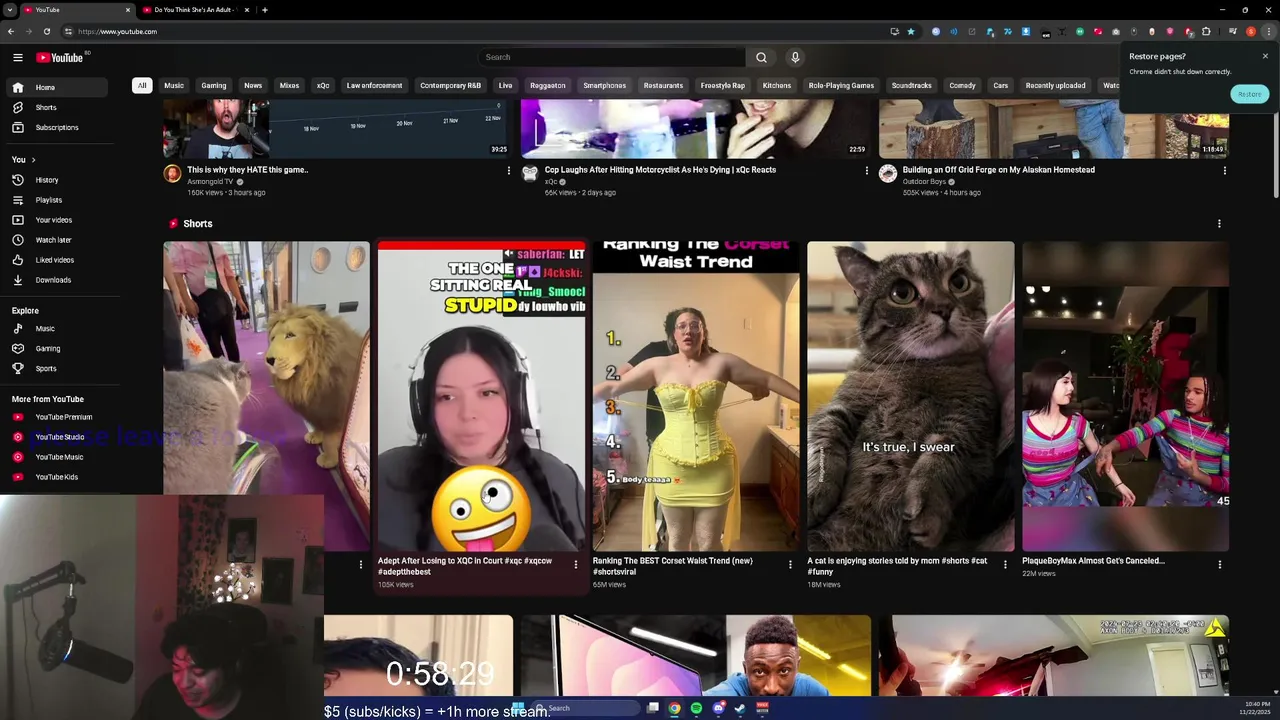
Task: Open options for Corset Waist Trend short
Action: pyautogui.click(x=790, y=565)
